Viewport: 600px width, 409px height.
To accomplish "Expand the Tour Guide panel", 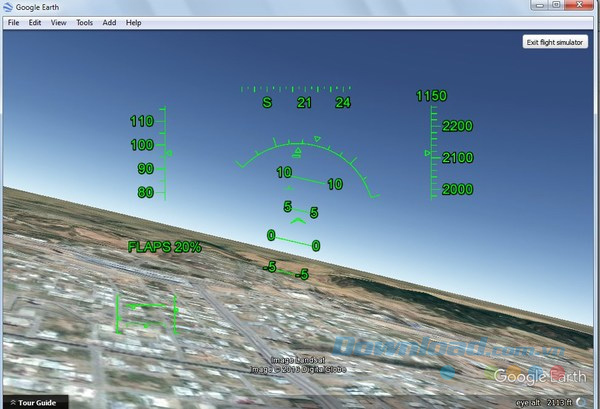I will (35, 402).
